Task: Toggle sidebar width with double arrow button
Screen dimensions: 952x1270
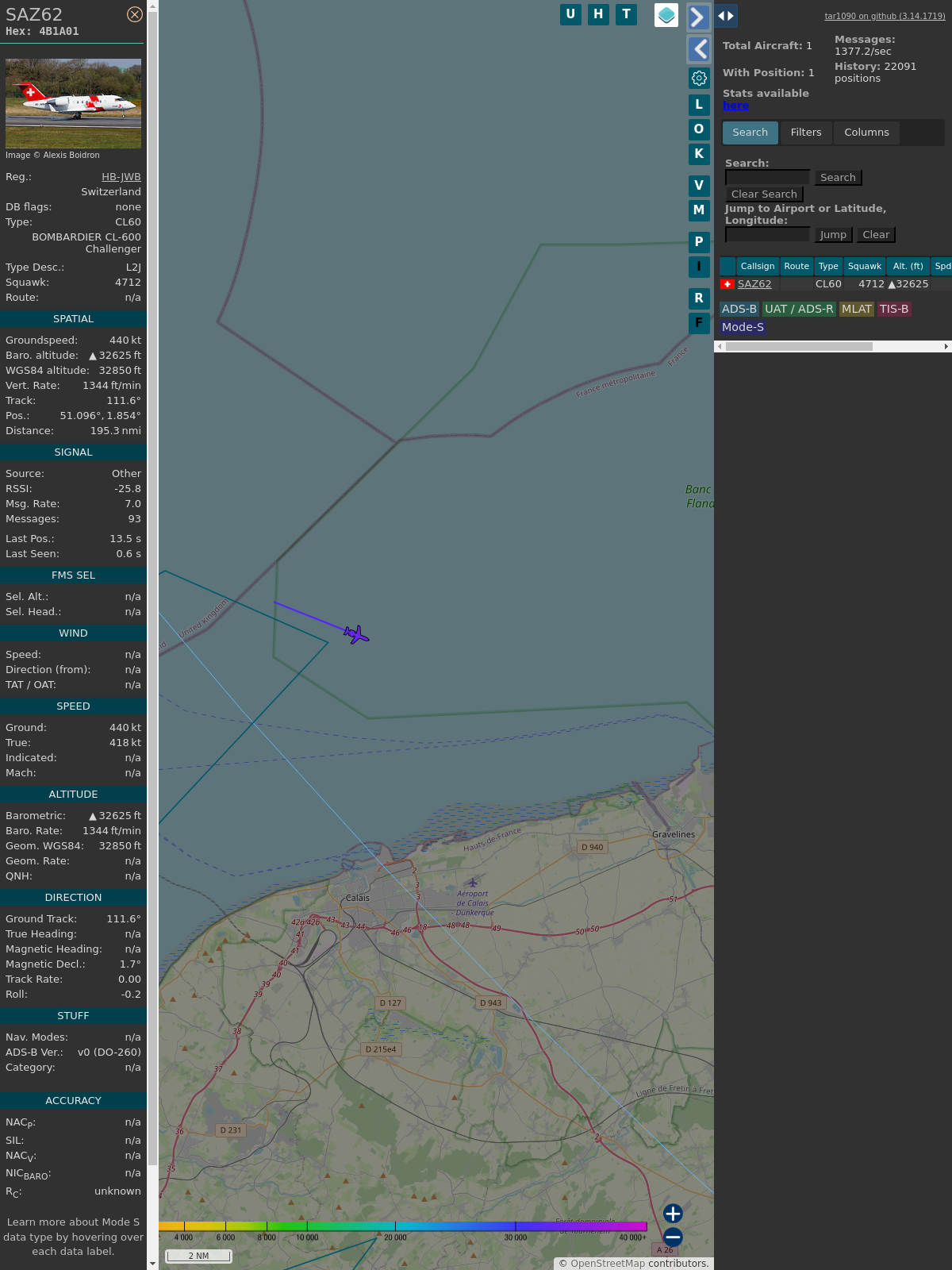Action: 726,16
